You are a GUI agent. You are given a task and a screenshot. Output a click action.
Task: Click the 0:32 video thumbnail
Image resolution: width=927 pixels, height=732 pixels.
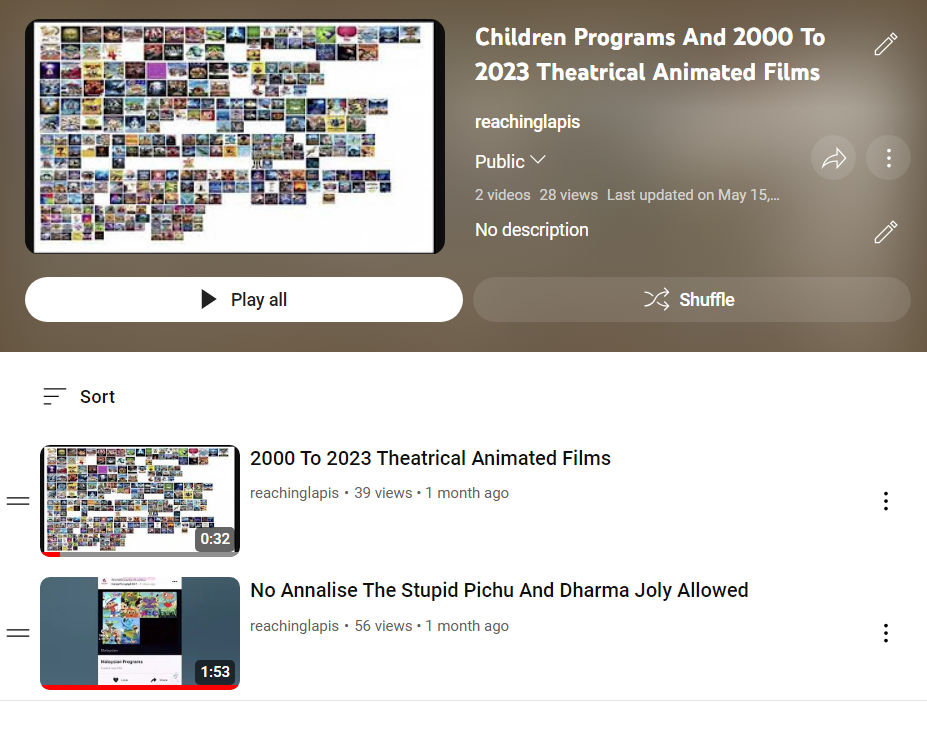(x=140, y=501)
